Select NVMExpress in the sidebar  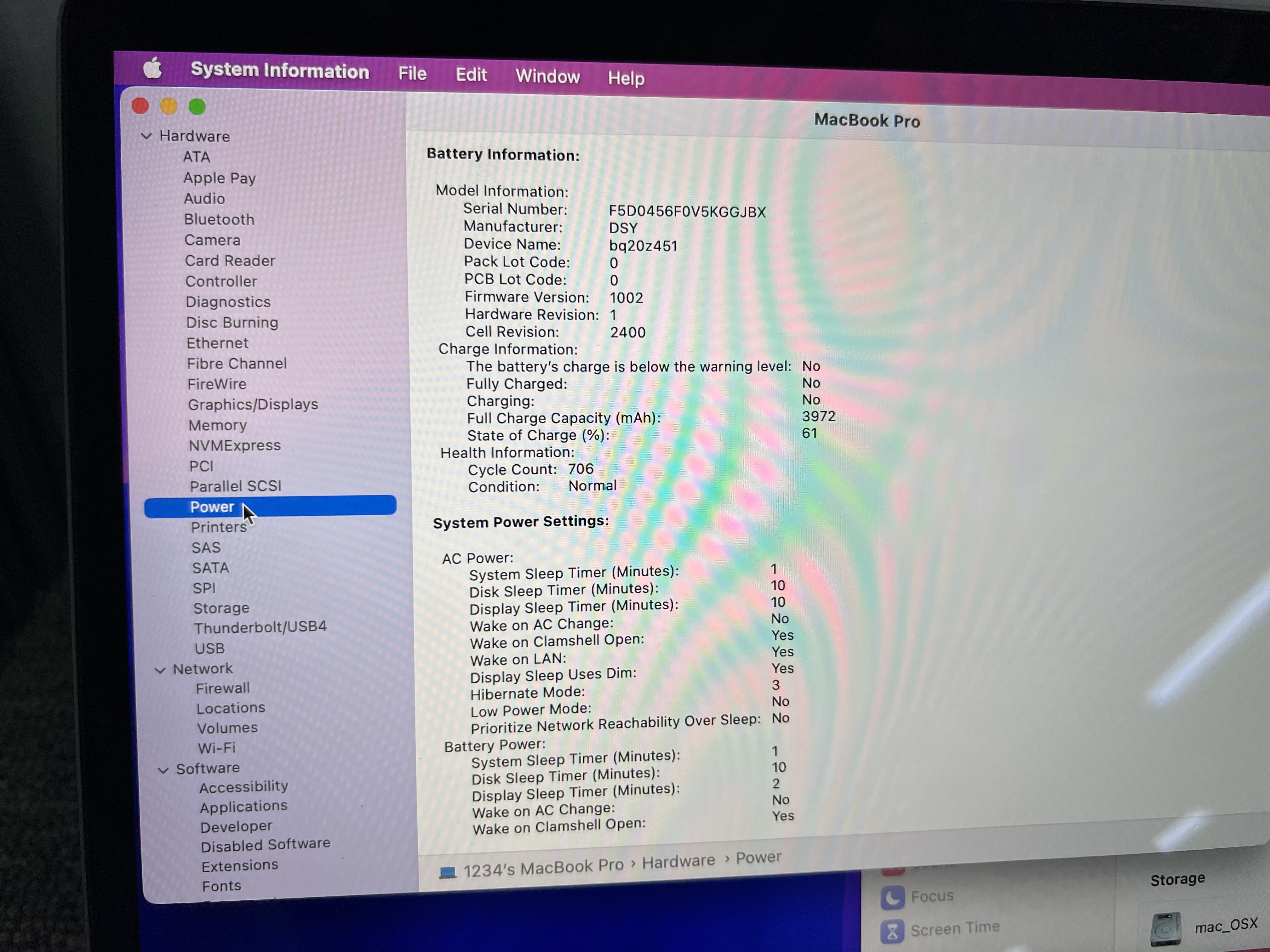(x=235, y=445)
